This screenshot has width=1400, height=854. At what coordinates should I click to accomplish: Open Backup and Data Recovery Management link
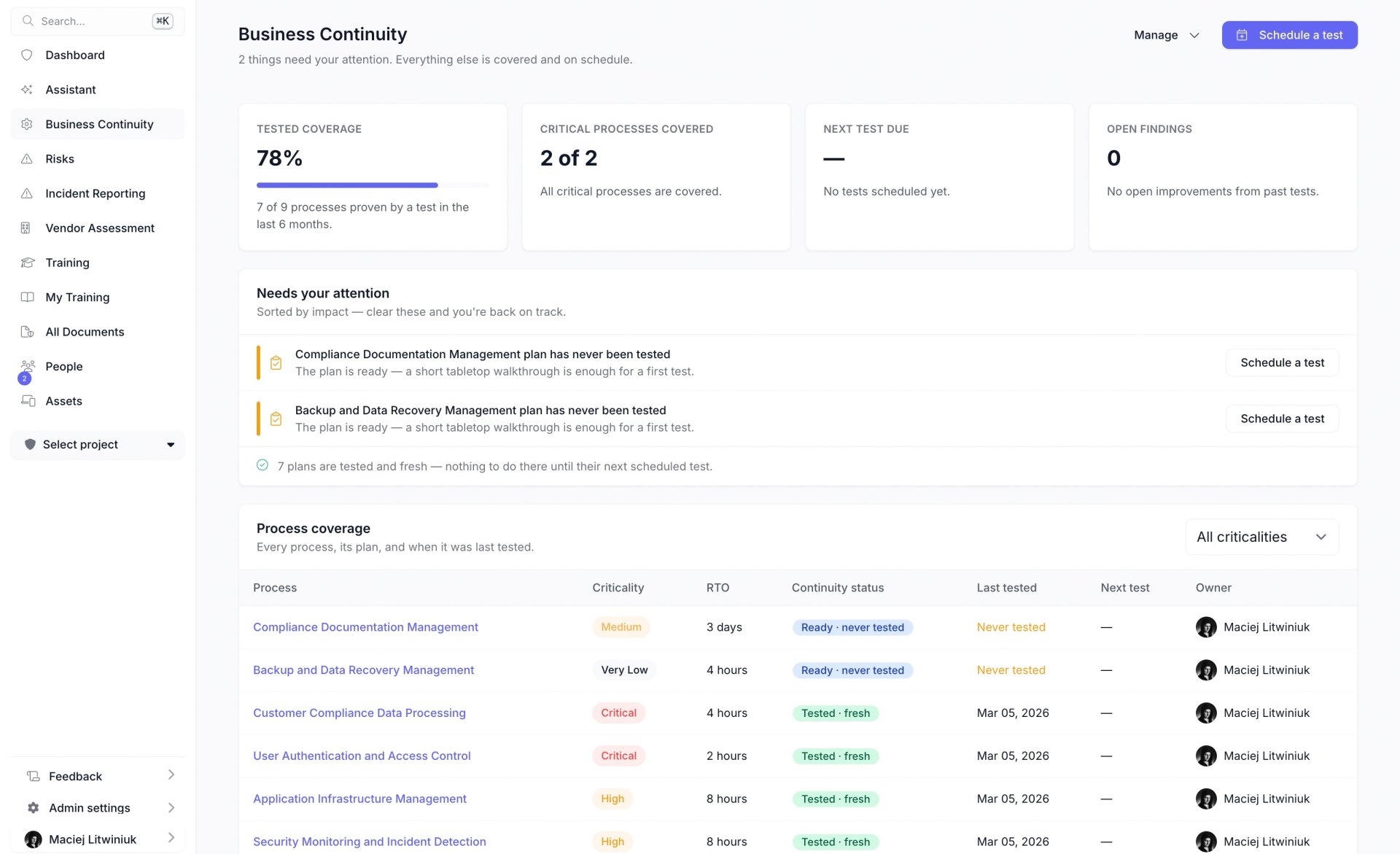(363, 670)
